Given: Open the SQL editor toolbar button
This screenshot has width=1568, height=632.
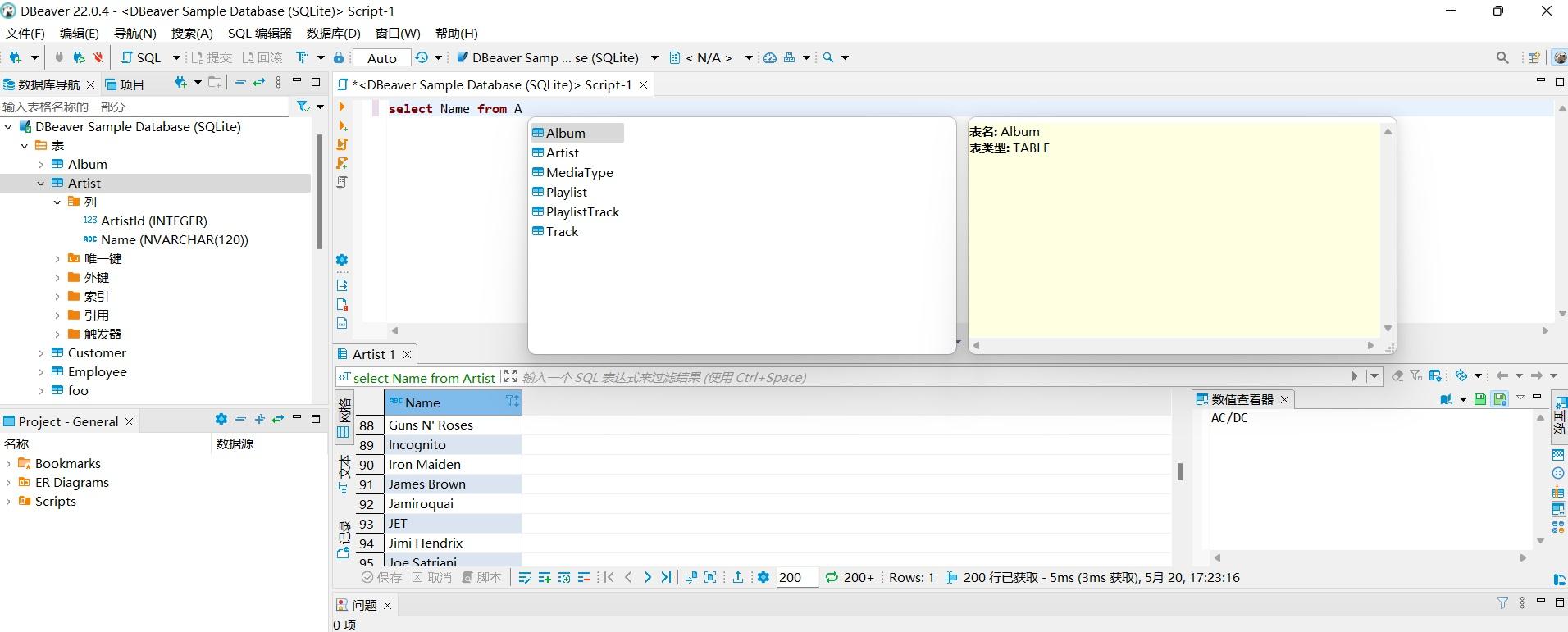Looking at the screenshot, I should [142, 57].
